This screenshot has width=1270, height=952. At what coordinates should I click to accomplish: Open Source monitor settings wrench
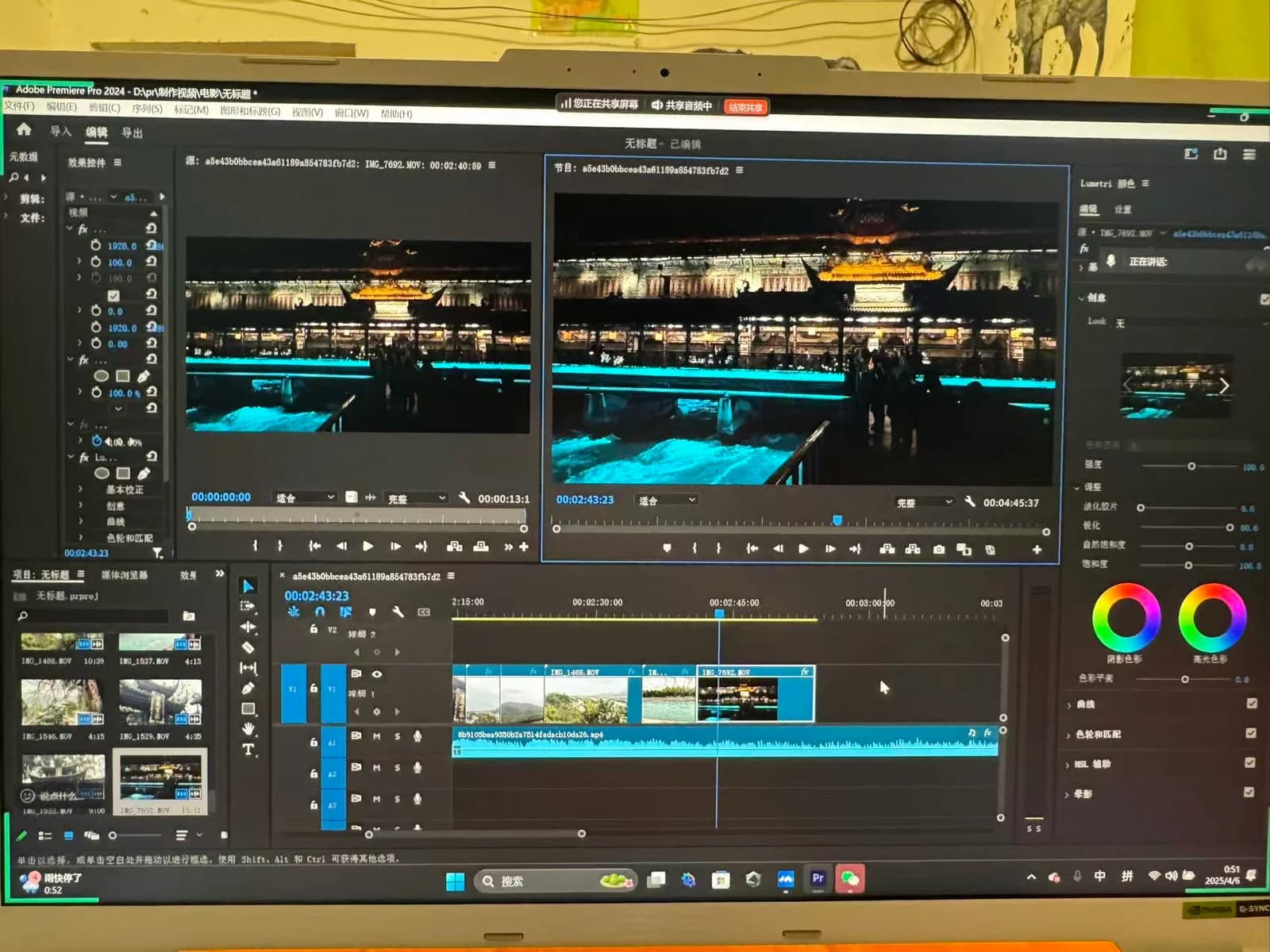click(464, 497)
